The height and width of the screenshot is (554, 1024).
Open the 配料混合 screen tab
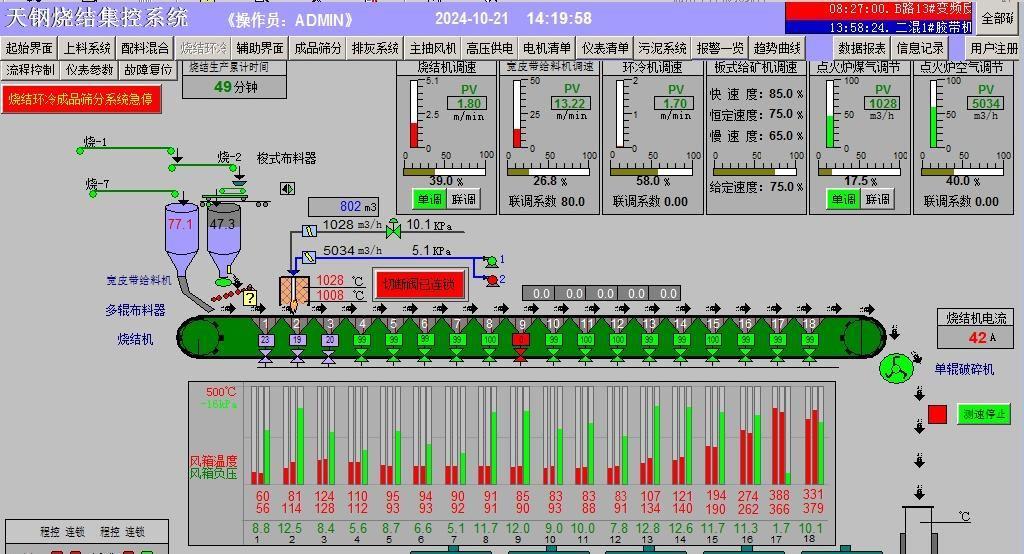pyautogui.click(x=145, y=48)
